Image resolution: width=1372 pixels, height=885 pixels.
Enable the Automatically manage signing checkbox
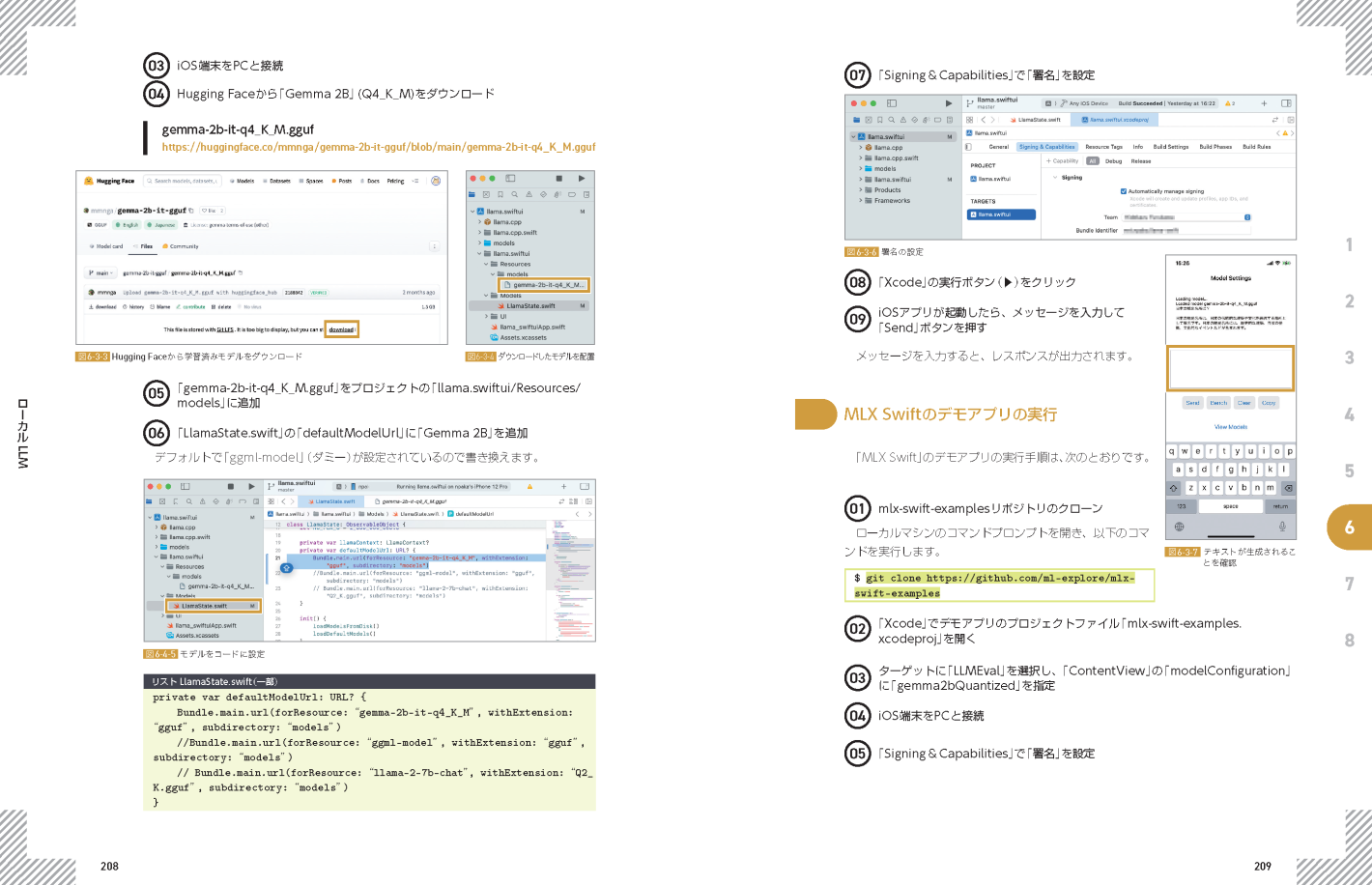(x=1123, y=191)
